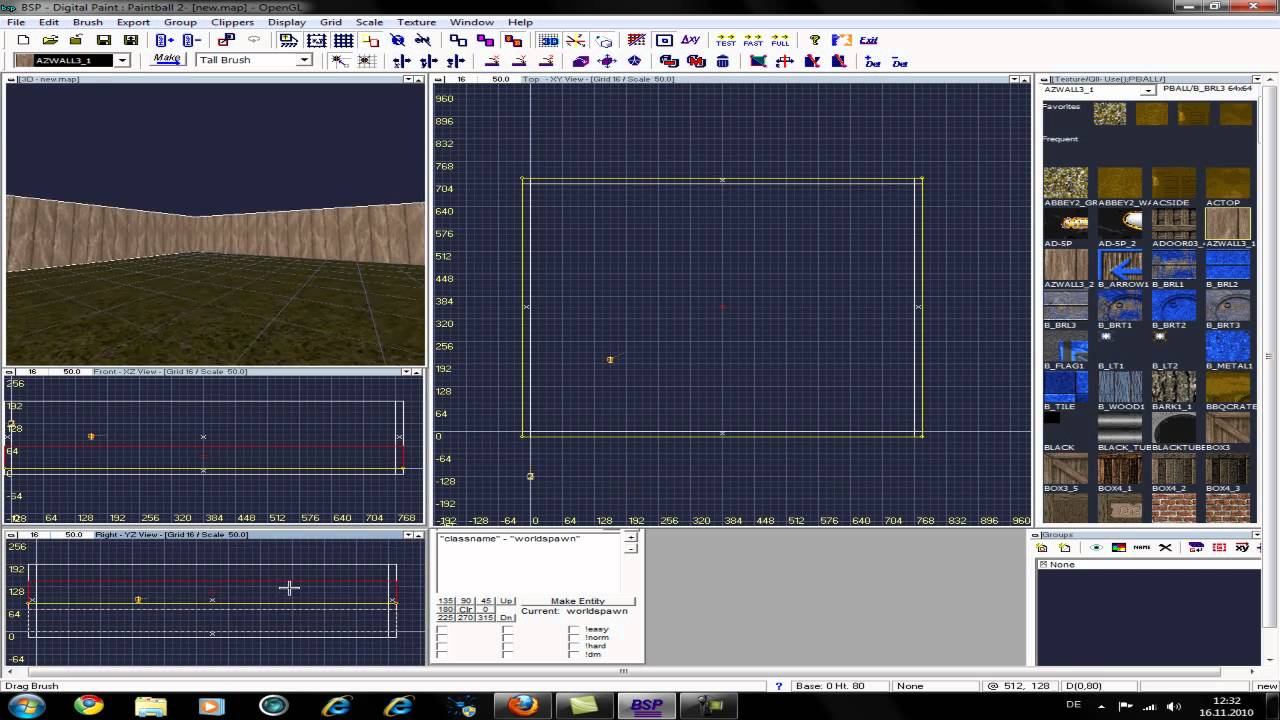Expand the texture name dropdown in Texture panel
Viewport: 1280px width, 720px height.
click(x=1150, y=90)
